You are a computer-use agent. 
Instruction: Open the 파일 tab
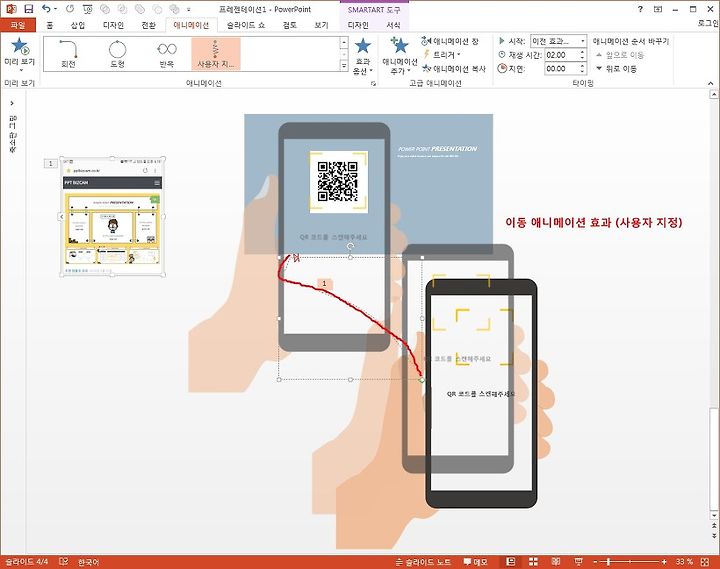tap(18, 25)
